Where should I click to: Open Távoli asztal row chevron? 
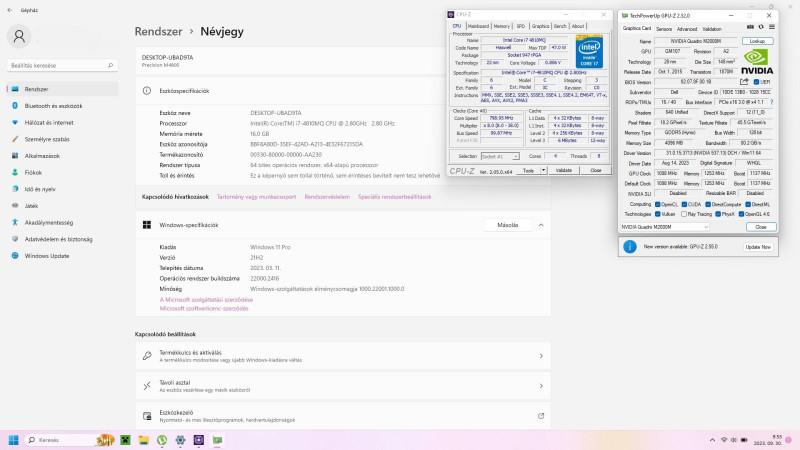click(x=541, y=386)
